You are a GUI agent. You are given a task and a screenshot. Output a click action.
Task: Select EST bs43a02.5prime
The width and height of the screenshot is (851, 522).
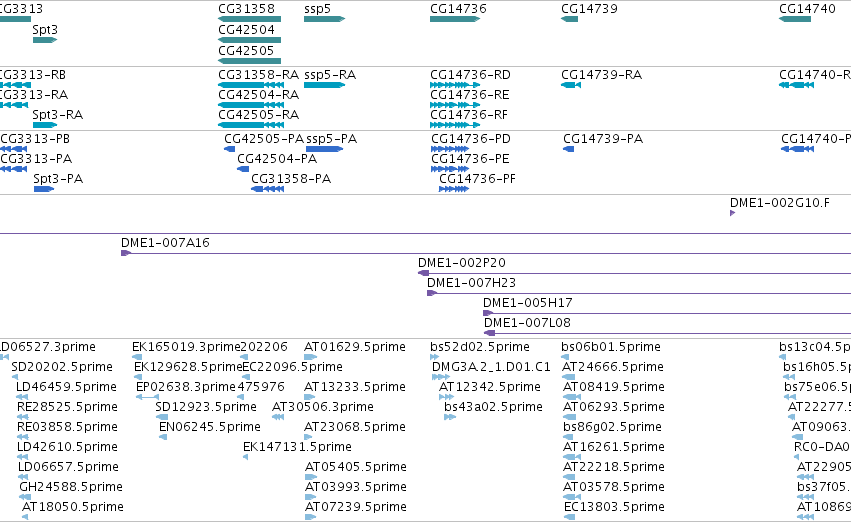[450, 417]
